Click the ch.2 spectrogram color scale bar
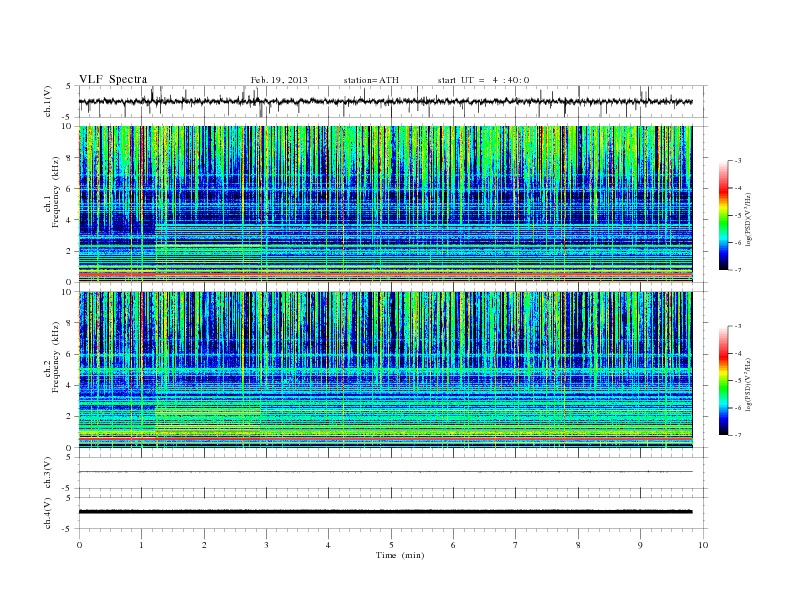 tap(723, 380)
